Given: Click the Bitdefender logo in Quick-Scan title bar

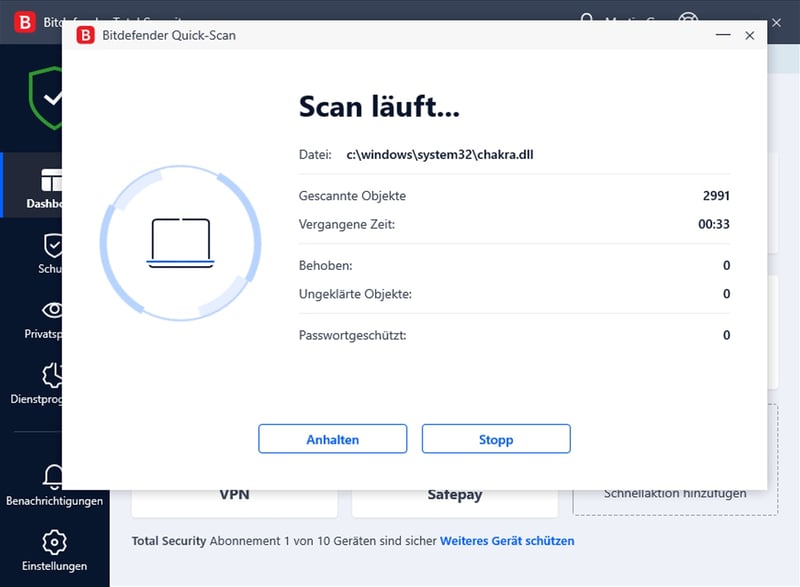Looking at the screenshot, I should coord(86,35).
